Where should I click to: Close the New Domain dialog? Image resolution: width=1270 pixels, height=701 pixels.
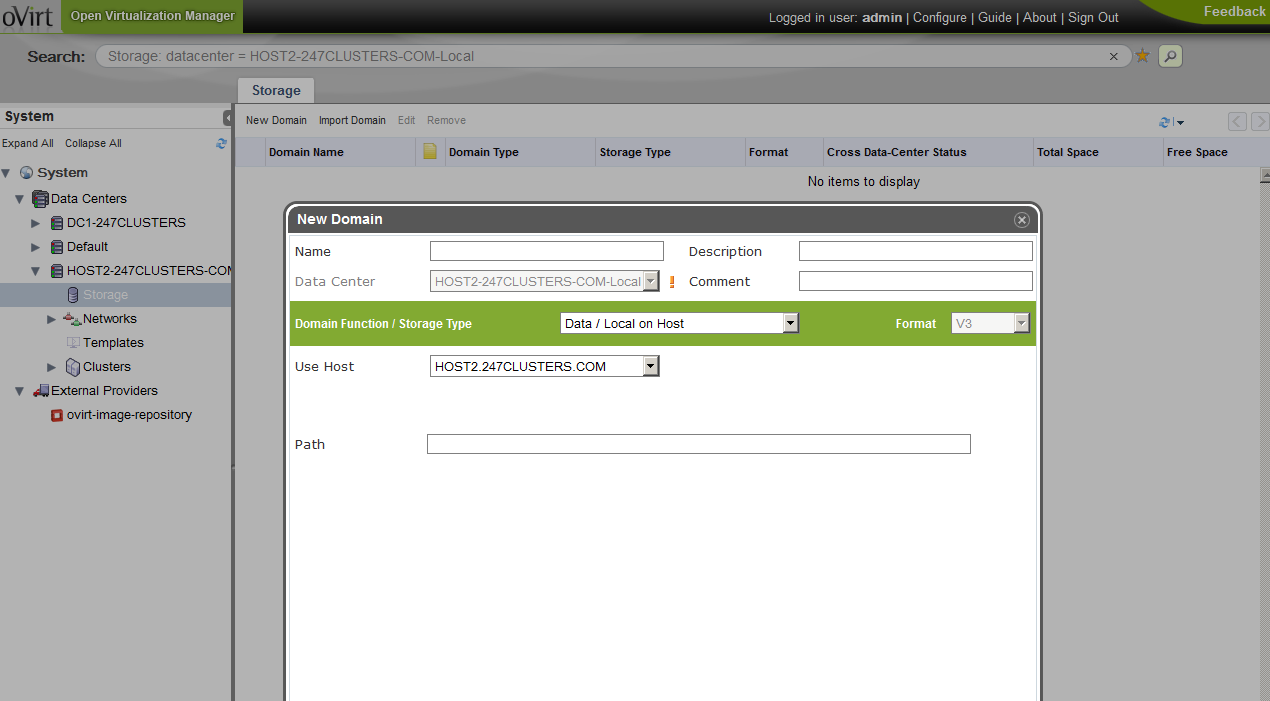(1021, 220)
